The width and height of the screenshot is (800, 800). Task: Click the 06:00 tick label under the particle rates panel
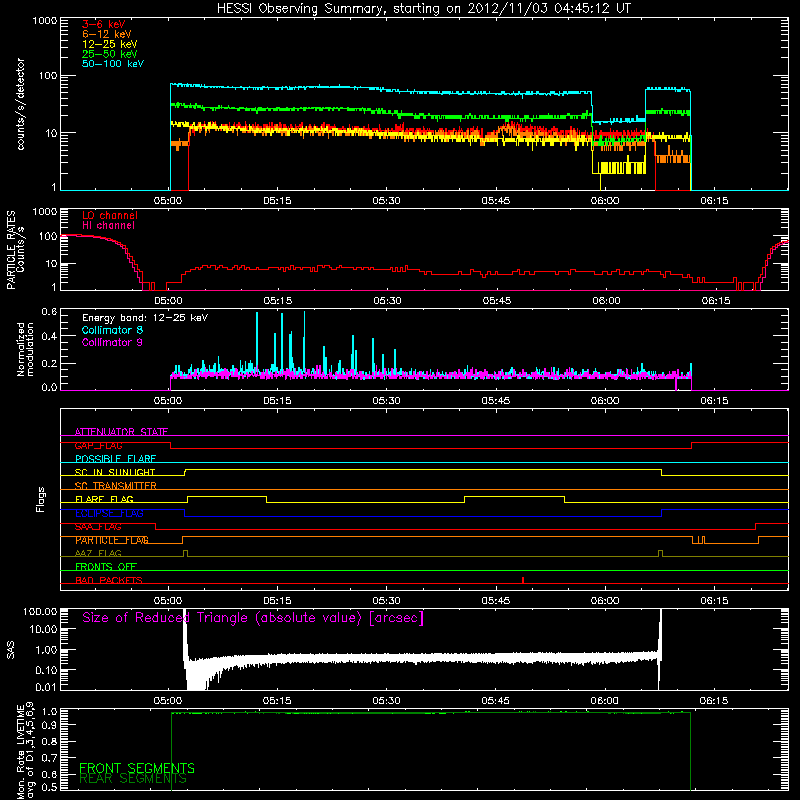(x=606, y=301)
